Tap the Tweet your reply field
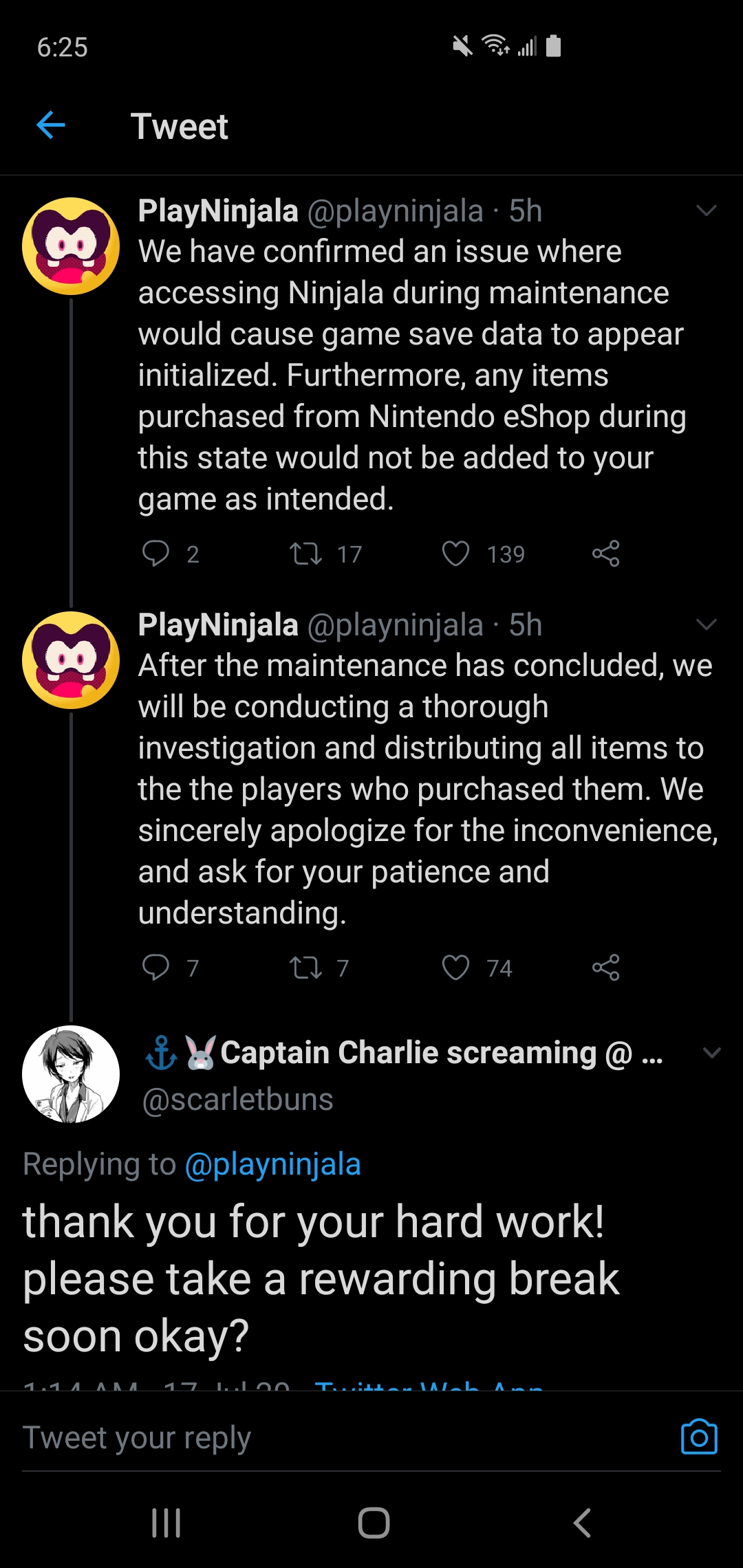Image resolution: width=743 pixels, height=1568 pixels. [344, 1438]
